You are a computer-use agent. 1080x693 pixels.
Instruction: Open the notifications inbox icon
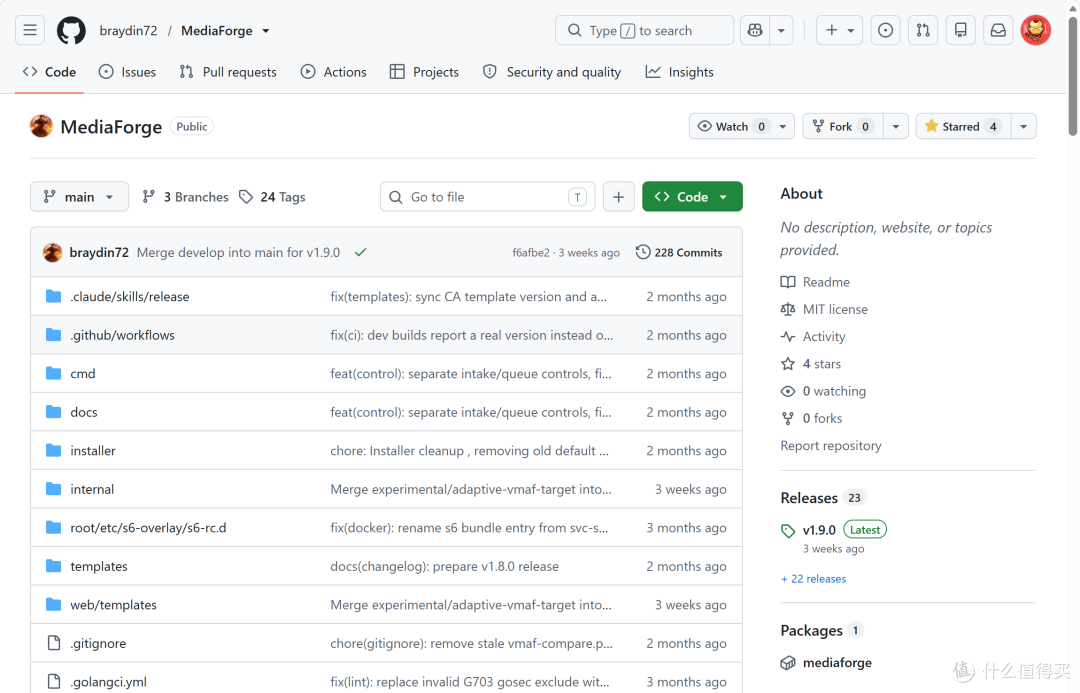click(998, 30)
